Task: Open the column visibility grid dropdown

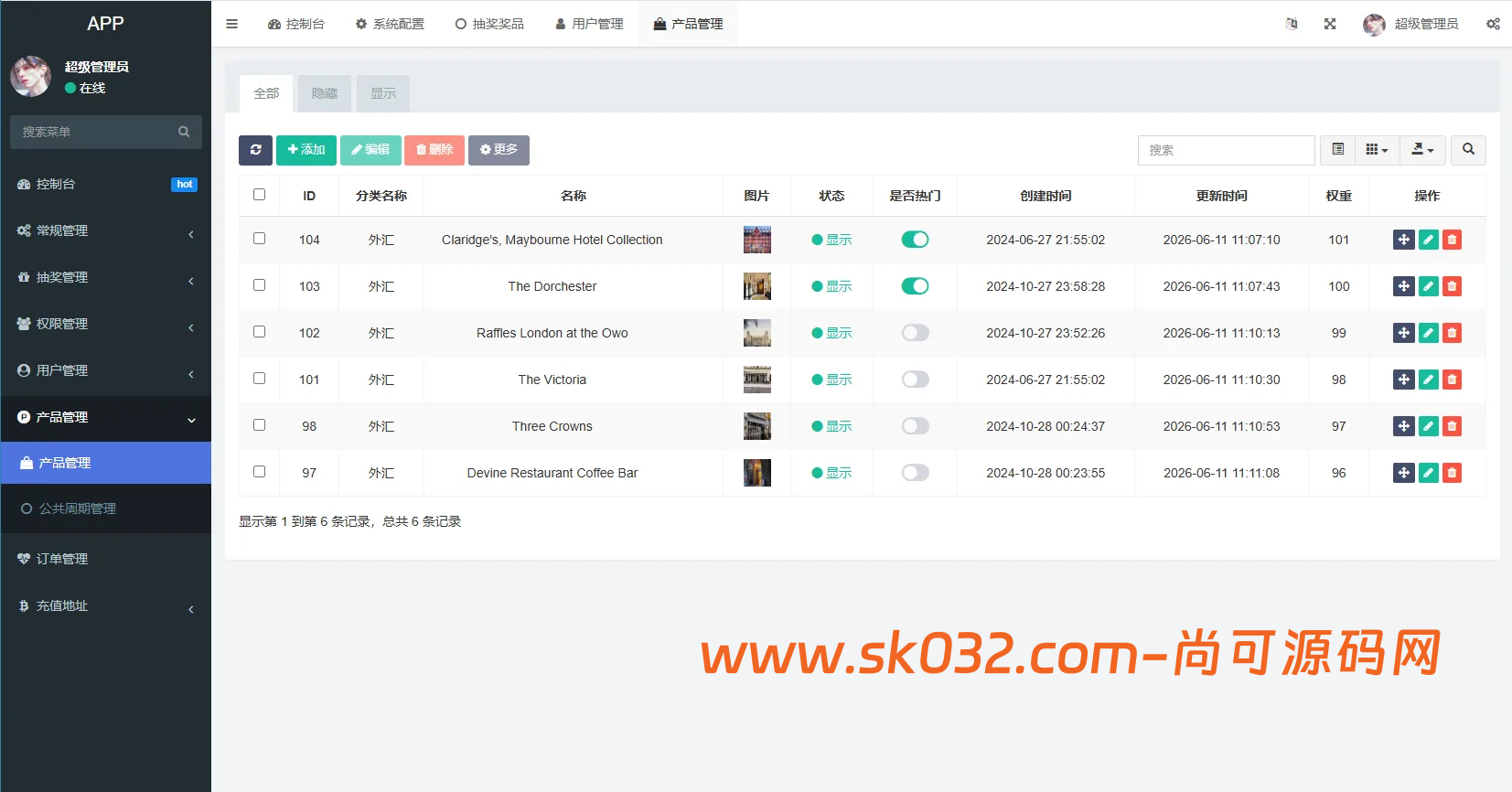Action: (1377, 150)
